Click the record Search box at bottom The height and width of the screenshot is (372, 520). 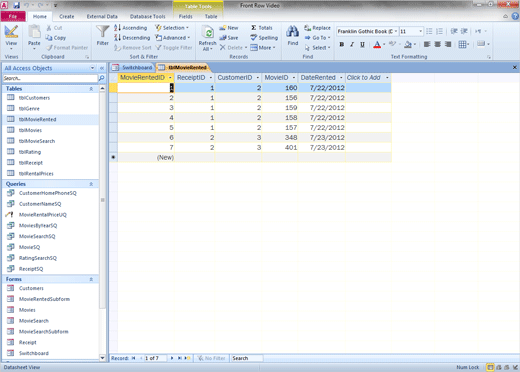247,358
